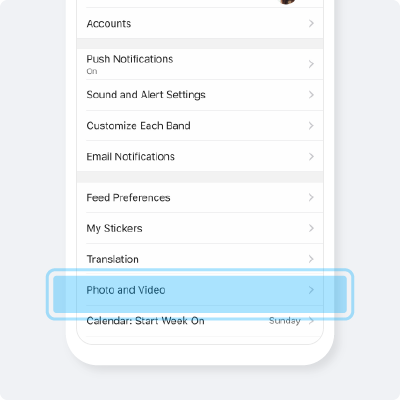Screen dimensions: 400x400
Task: Open Customize Each Band option
Action: pos(200,126)
